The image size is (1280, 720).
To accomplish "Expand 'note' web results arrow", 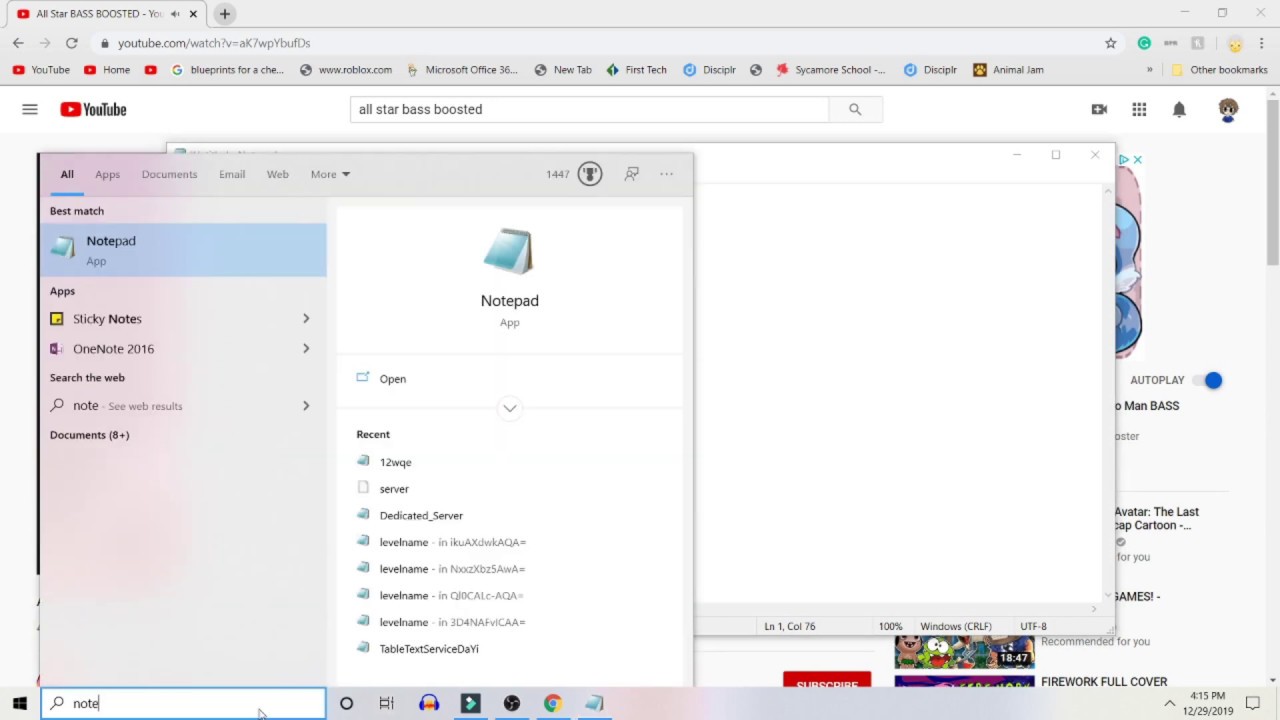I will [x=306, y=406].
